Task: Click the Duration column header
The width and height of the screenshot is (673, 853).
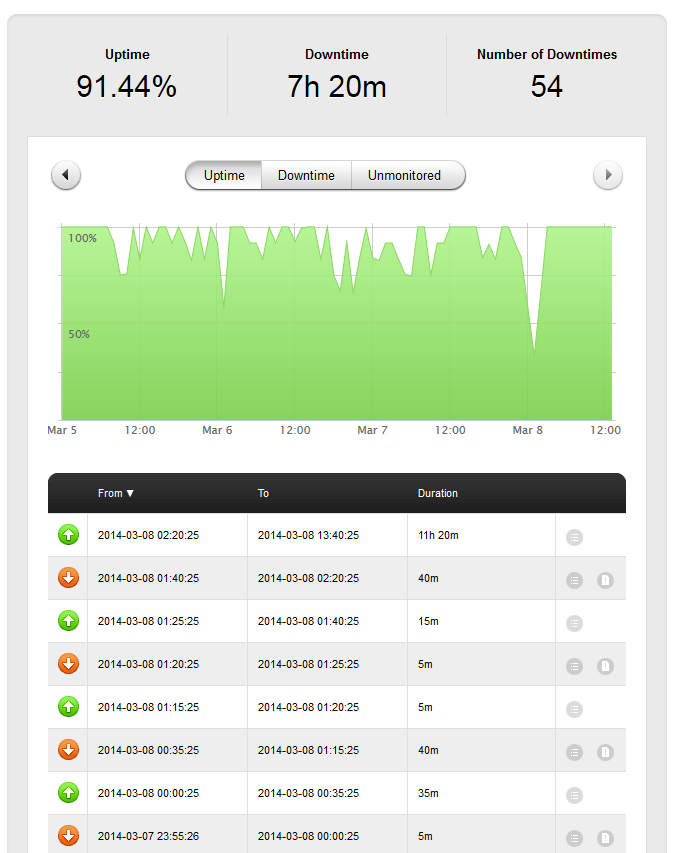Action: [x=438, y=493]
